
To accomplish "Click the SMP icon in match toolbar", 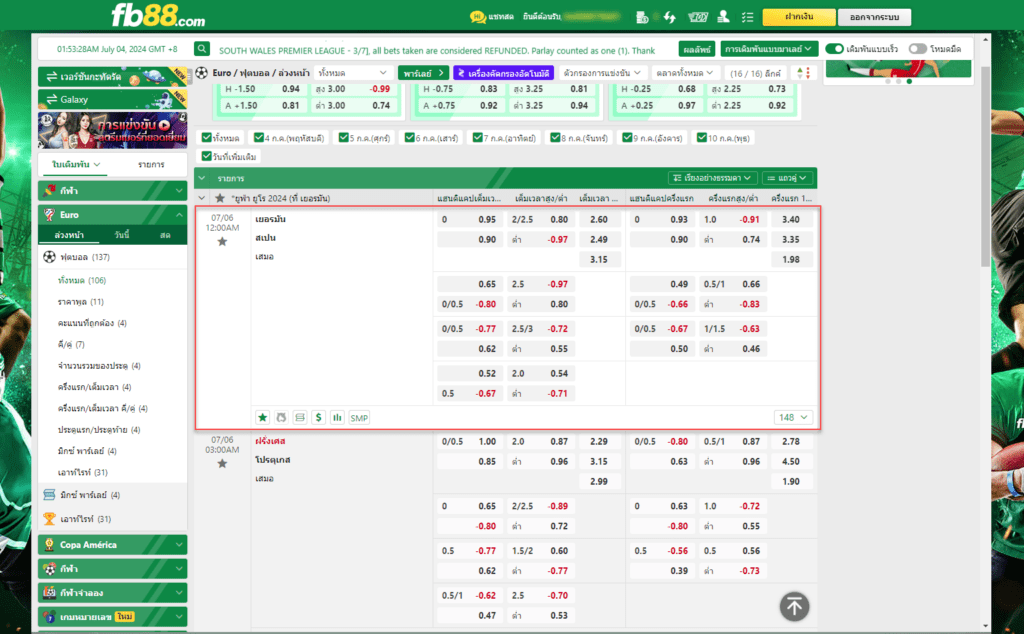I will (x=359, y=418).
